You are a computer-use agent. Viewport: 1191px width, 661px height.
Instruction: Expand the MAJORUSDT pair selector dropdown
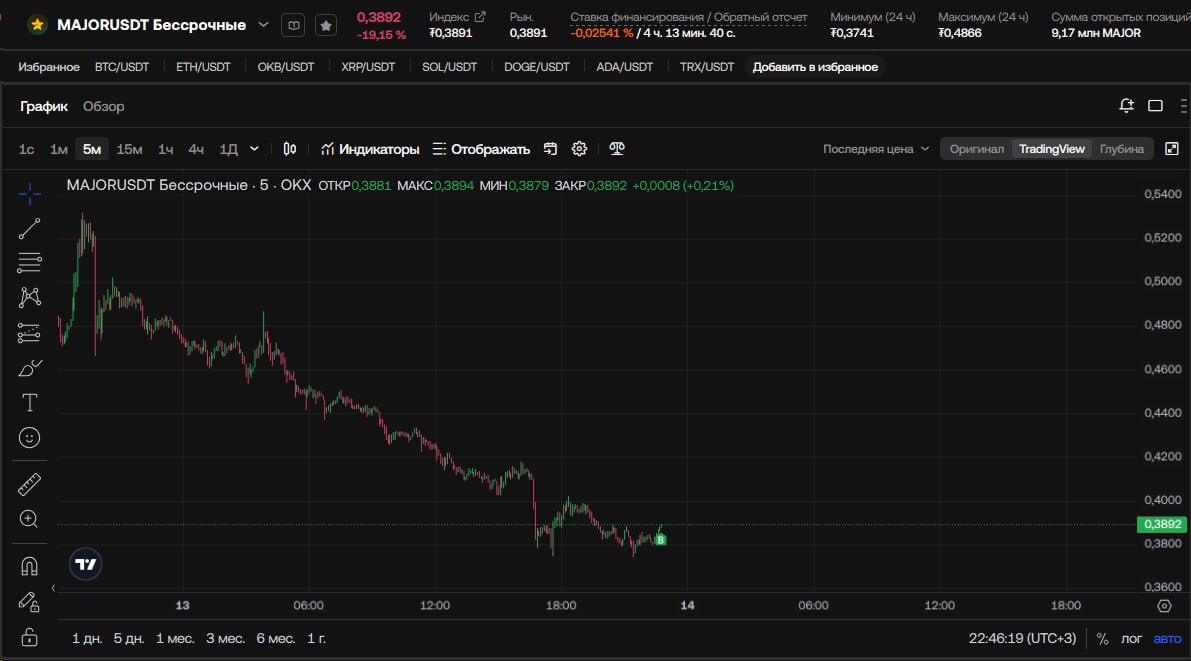tap(264, 24)
